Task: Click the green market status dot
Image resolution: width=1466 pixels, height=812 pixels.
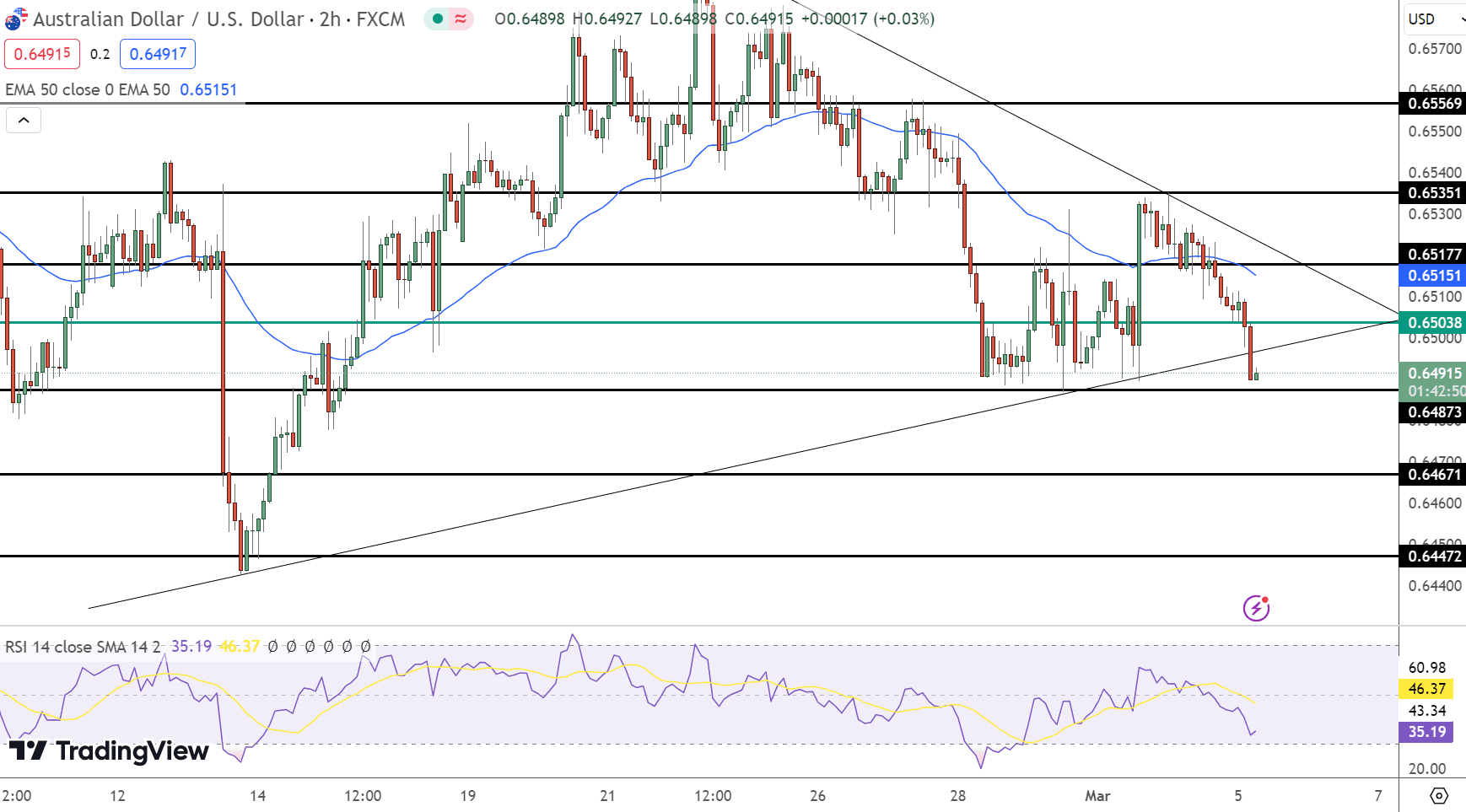Action: 437,19
